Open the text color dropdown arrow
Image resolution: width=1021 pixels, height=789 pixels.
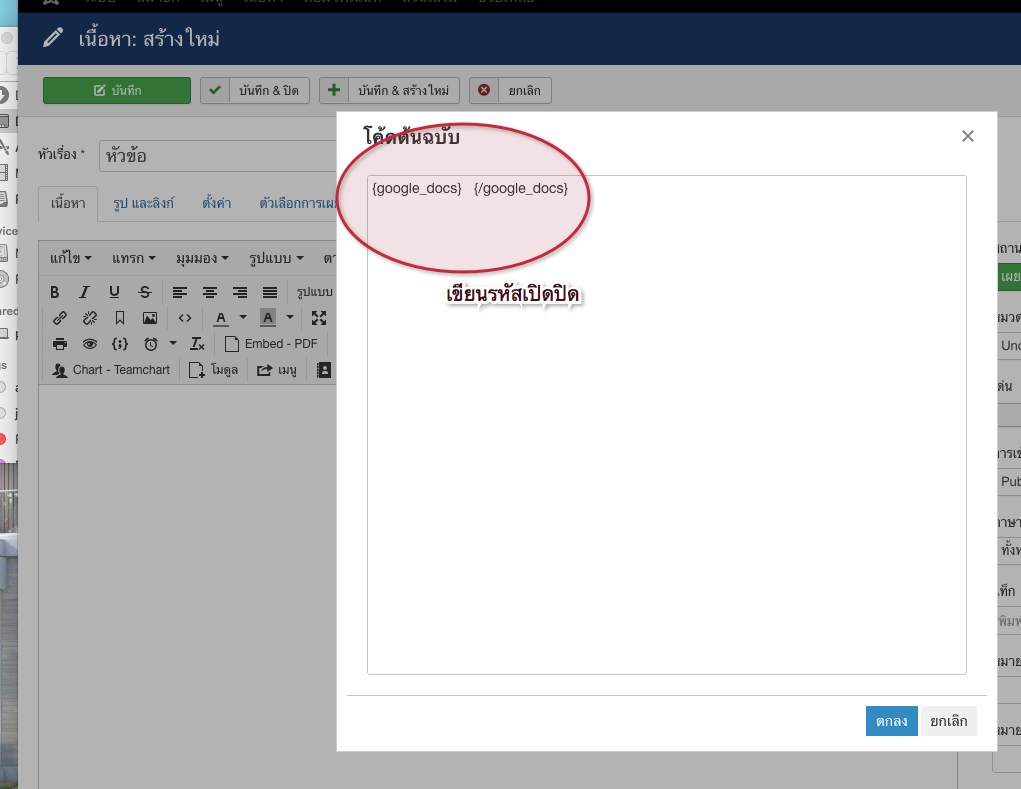pyautogui.click(x=243, y=318)
